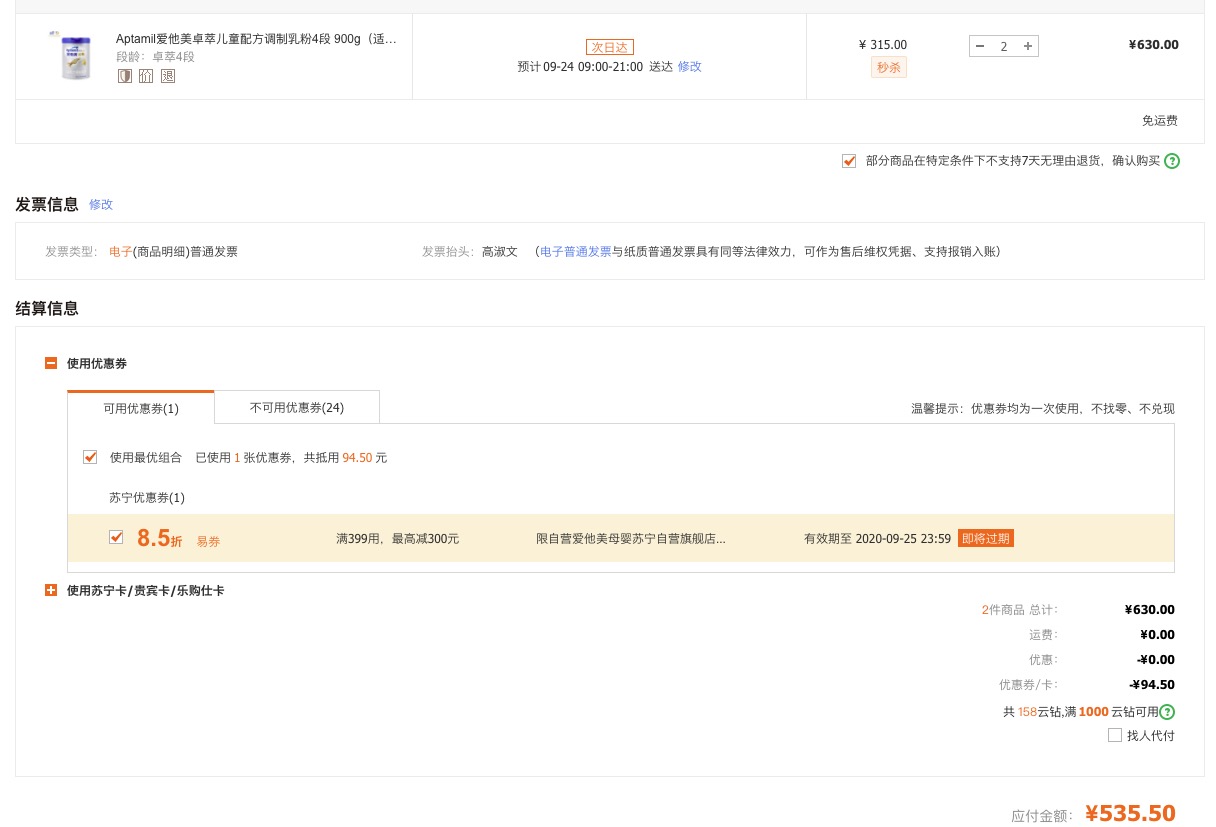Click the 即将过期 expiring-soon badge
1216x827 pixels.
985,538
